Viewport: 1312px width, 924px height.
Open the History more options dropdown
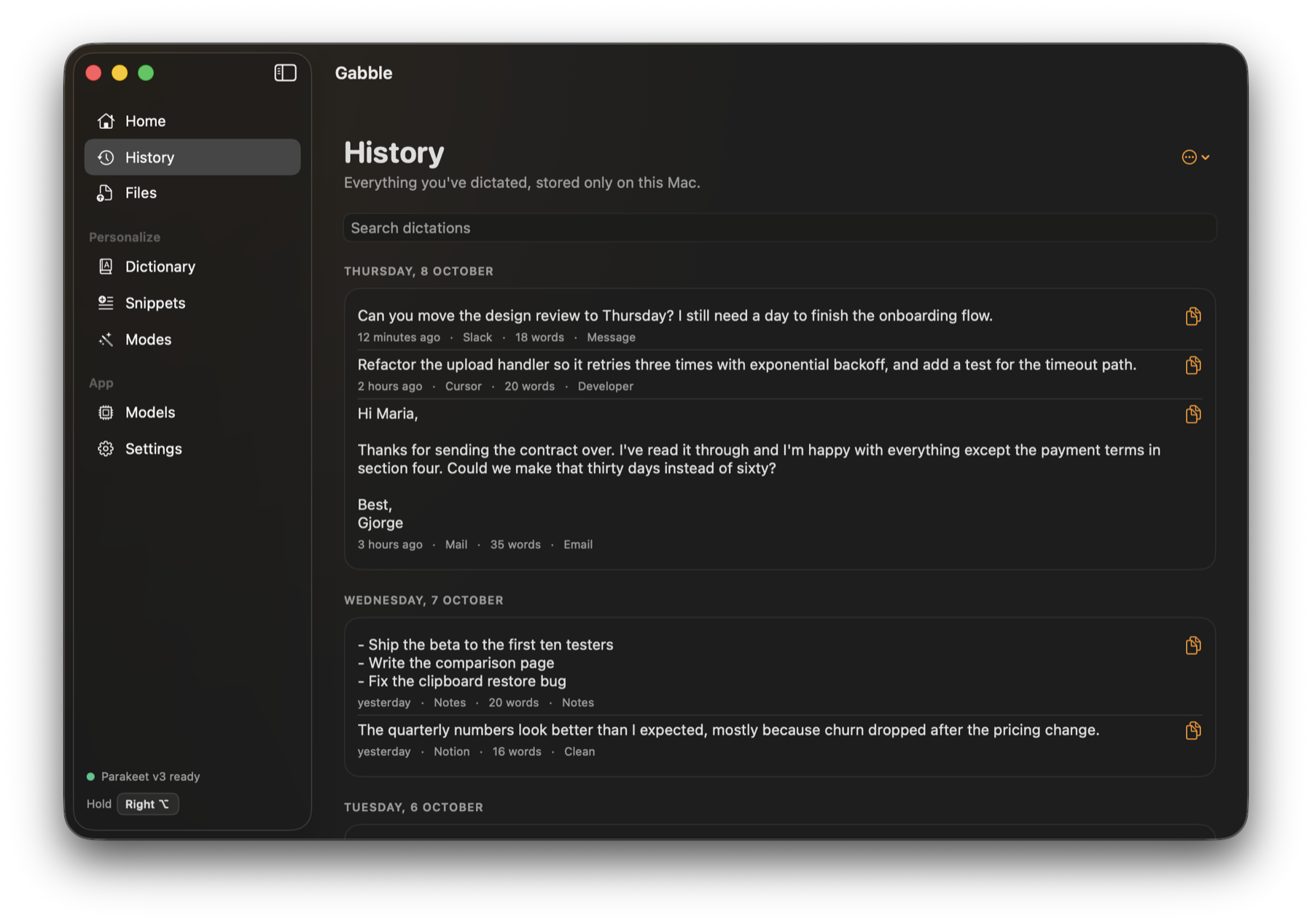point(1195,157)
